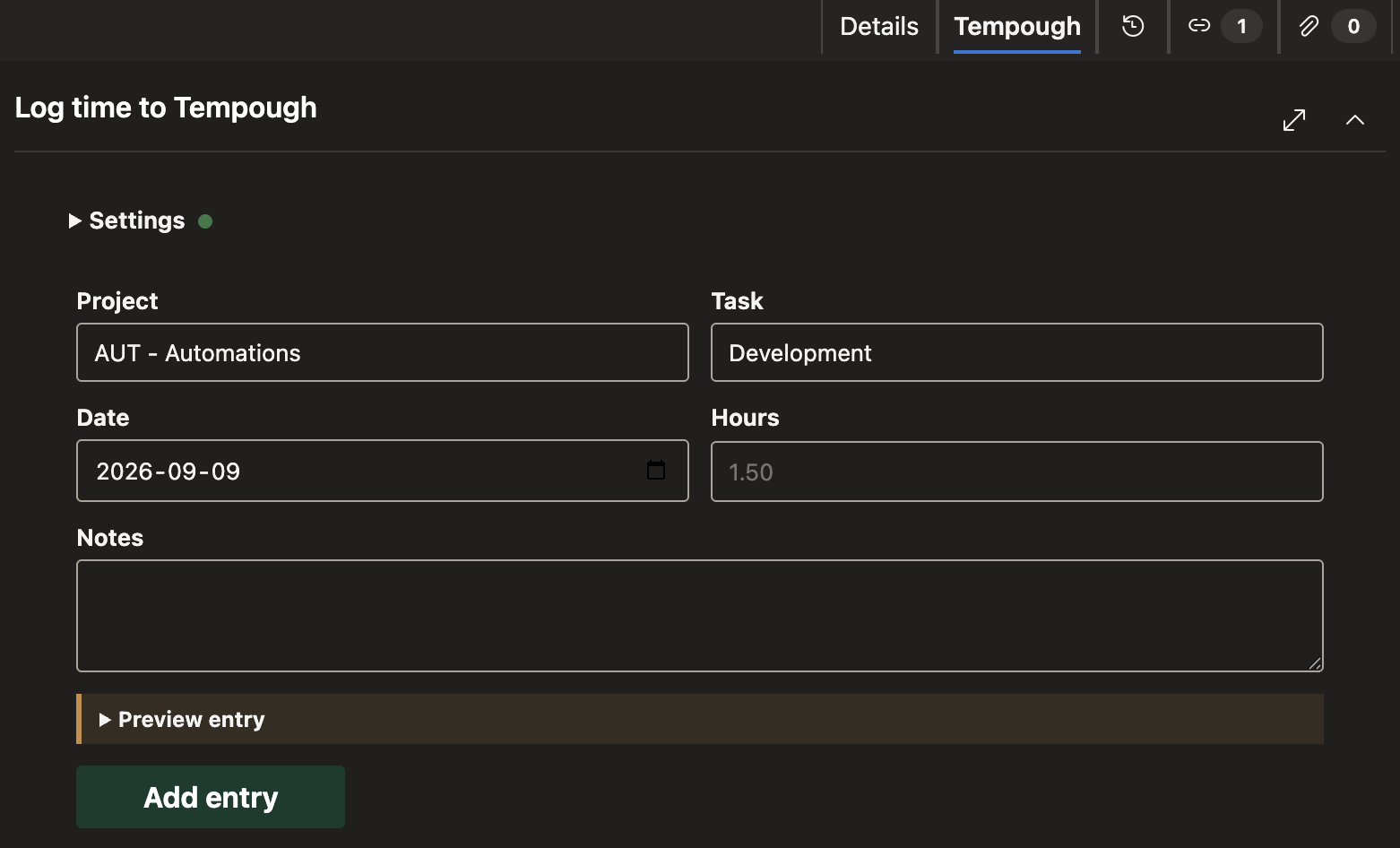This screenshot has height=848, width=1400.
Task: Click the Notes textarea resize handle
Action: pos(1315,663)
